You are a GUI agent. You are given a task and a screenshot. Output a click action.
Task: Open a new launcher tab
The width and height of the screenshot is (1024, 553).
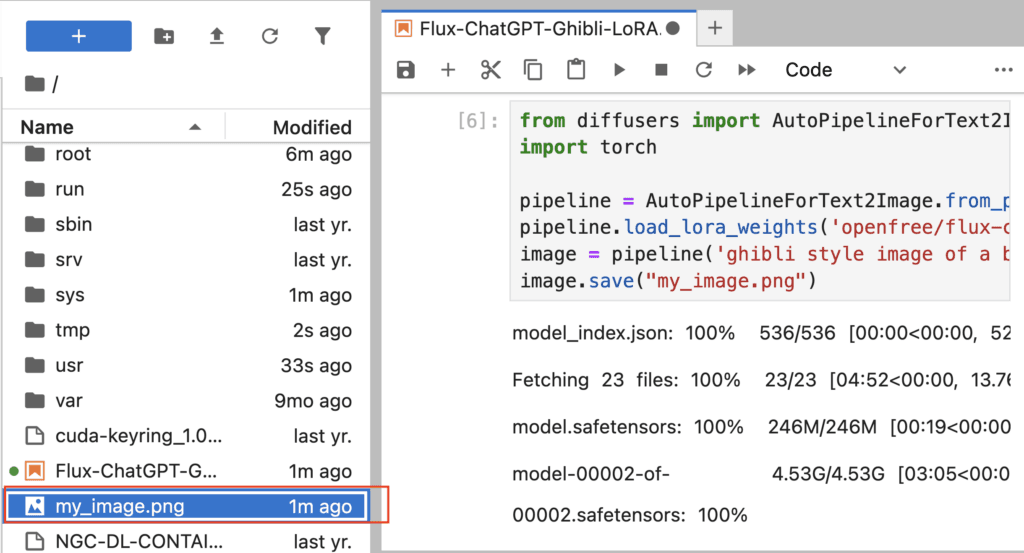click(x=715, y=28)
